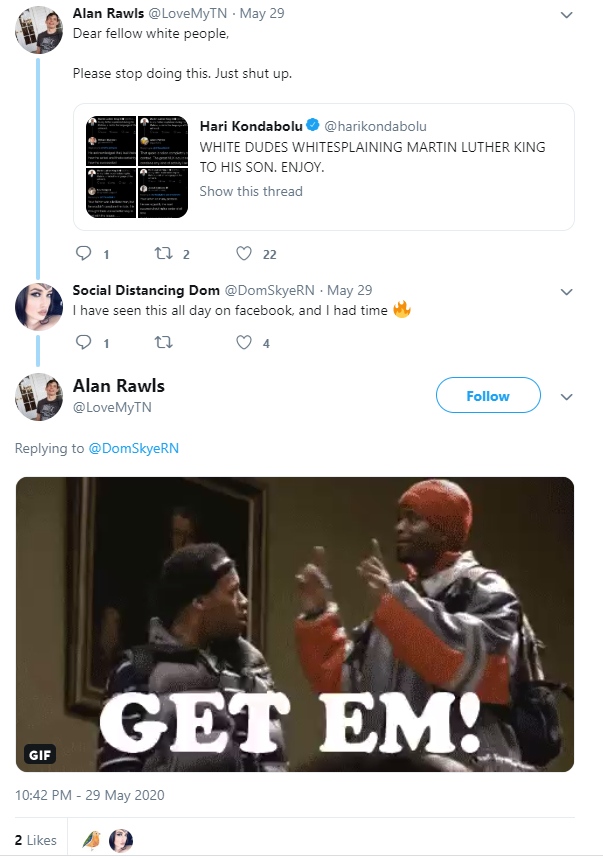Click the bird avatar in likes row
The height and width of the screenshot is (858, 603).
(91, 840)
